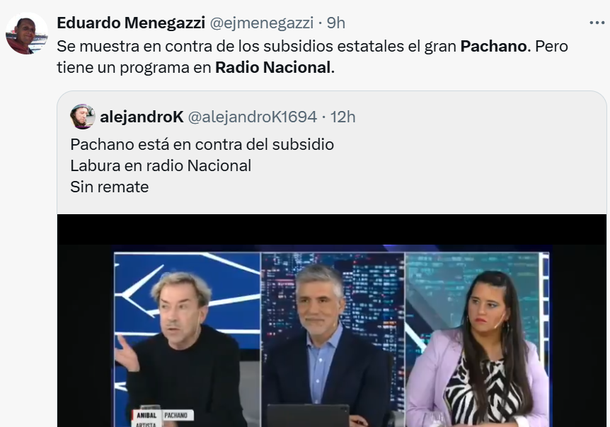This screenshot has height=427, width=610.
Task: Open the tweet's three-dot more menu
Action: 597,23
